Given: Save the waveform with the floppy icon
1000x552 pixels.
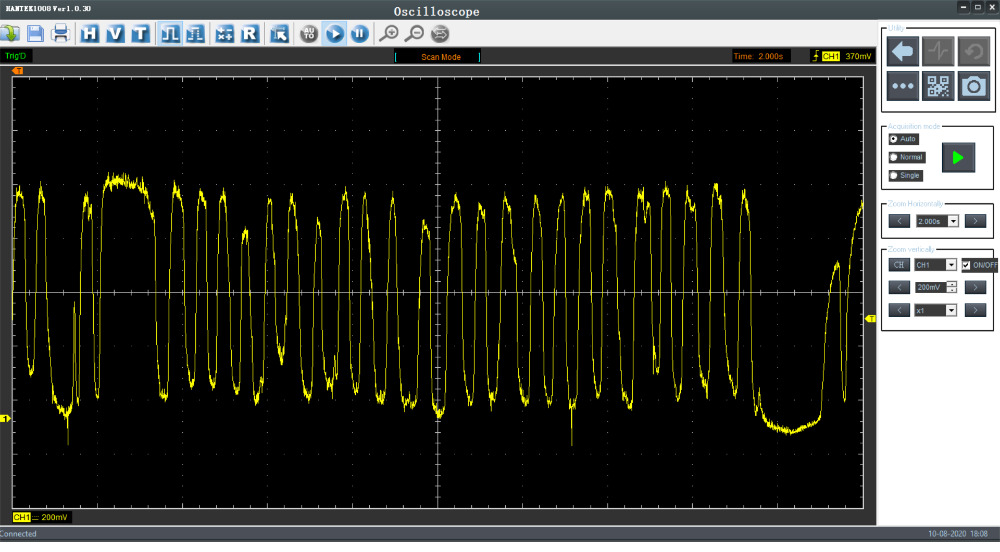Looking at the screenshot, I should click(x=35, y=33).
